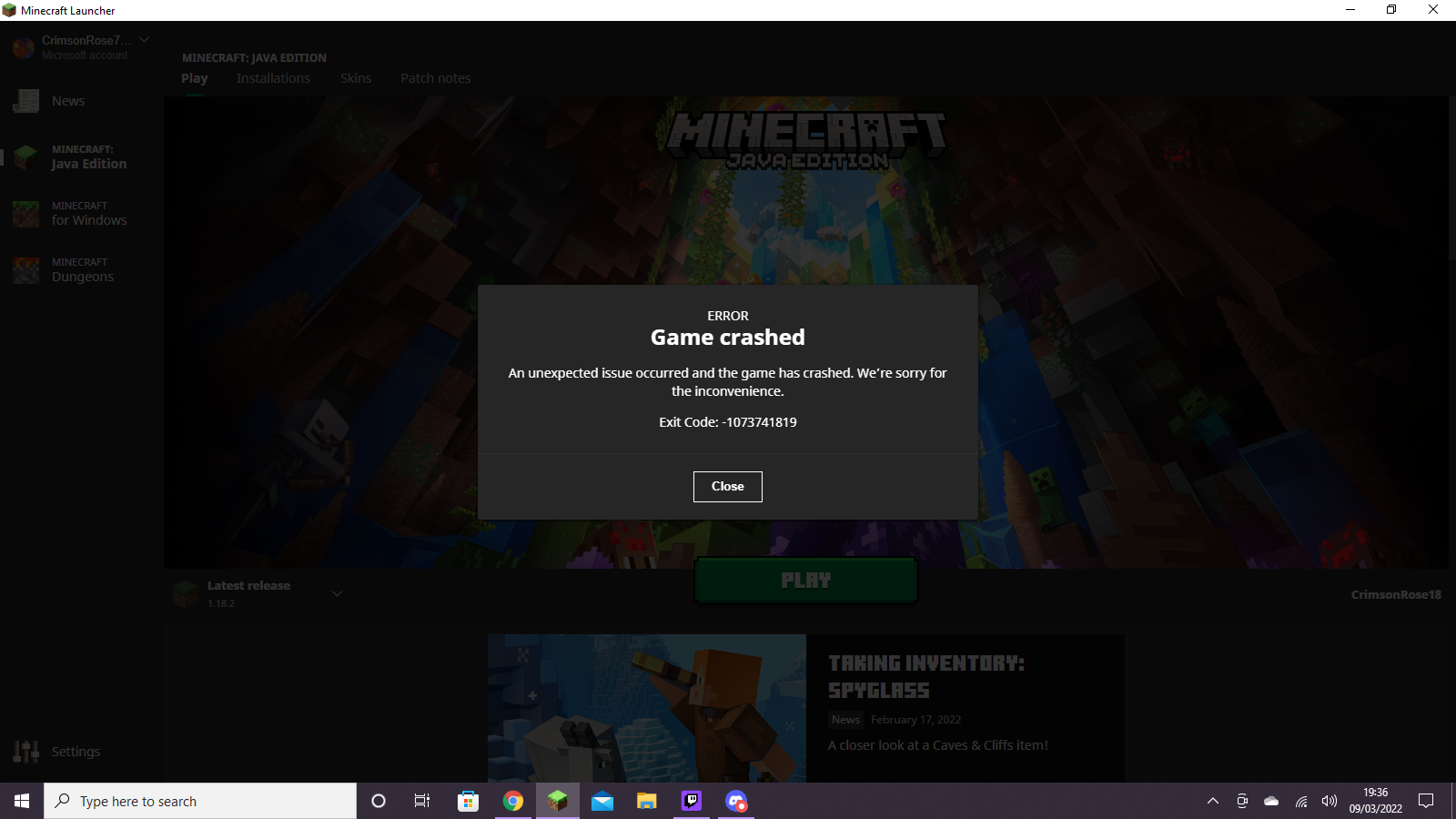Select the Java Edition sidebar label
Screen dimensions: 1456x819
pyautogui.click(x=89, y=164)
